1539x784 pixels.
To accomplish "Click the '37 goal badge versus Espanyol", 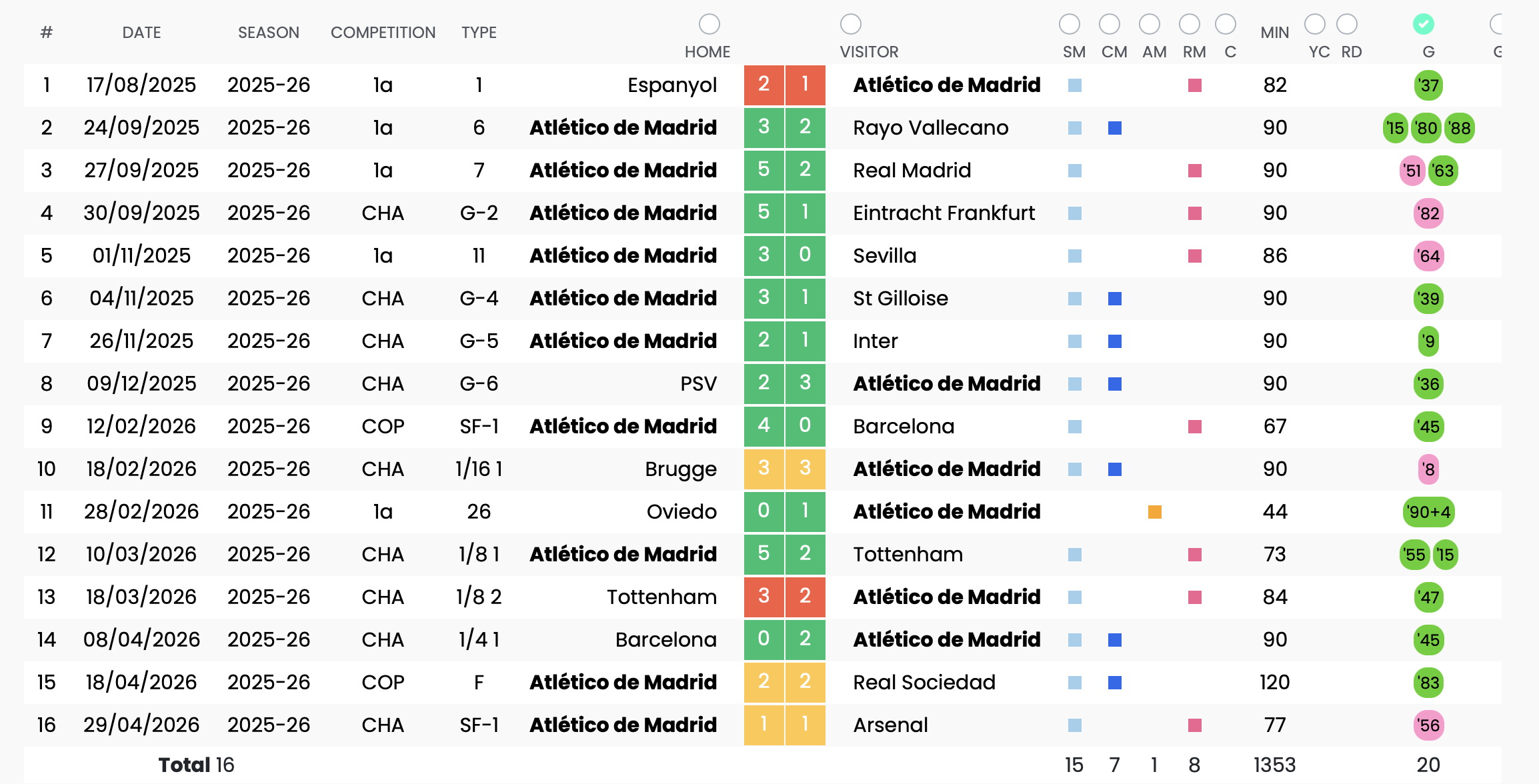I will (x=1428, y=85).
